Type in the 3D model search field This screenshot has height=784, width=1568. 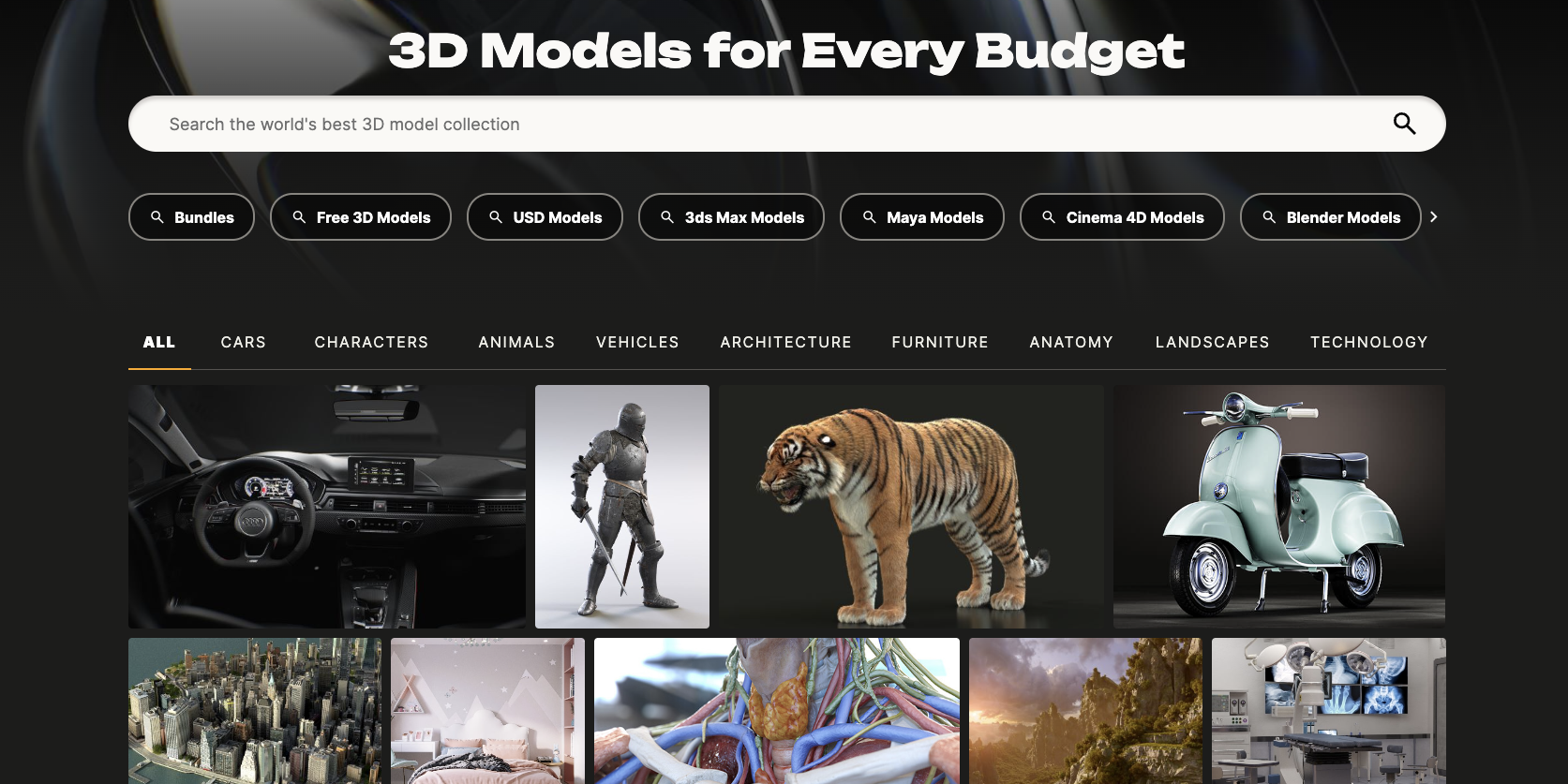coord(750,124)
